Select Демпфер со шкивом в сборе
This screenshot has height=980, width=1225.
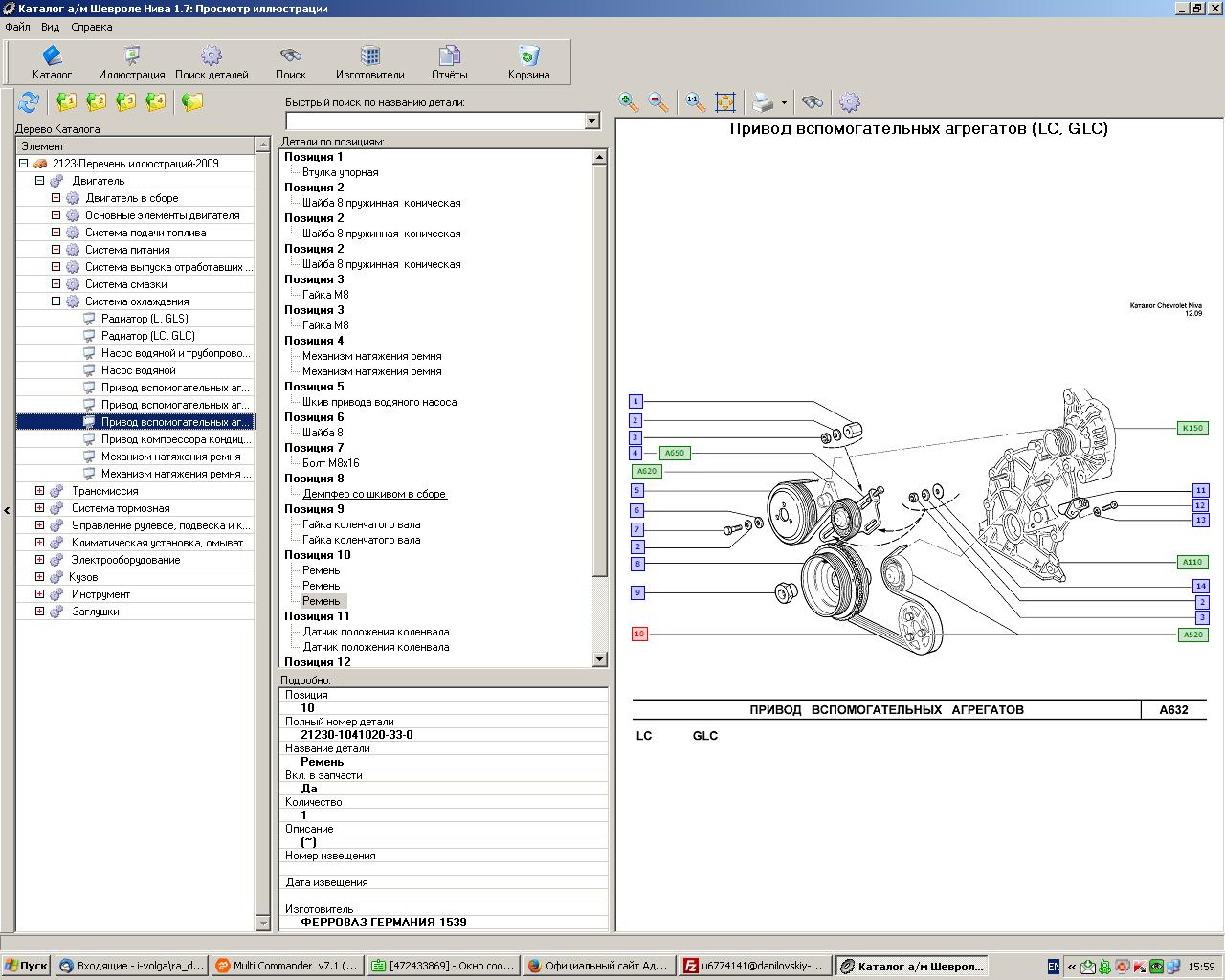pos(374,494)
